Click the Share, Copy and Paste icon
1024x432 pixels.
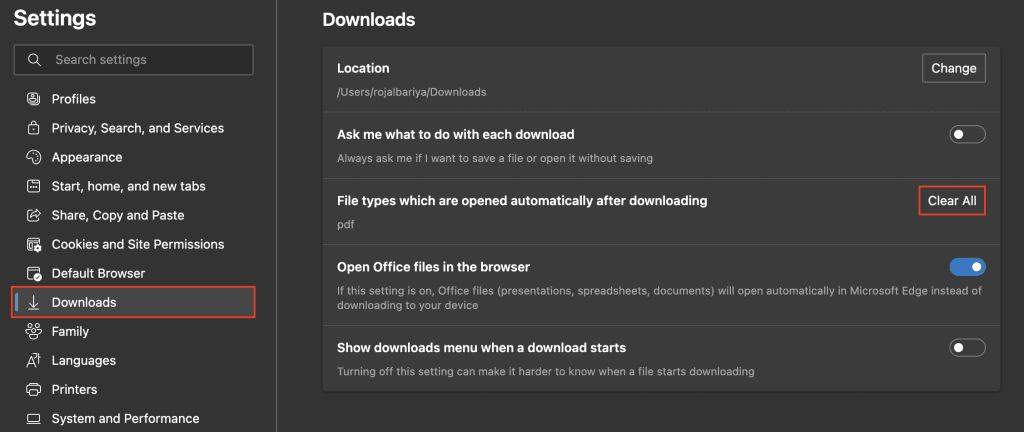pyautogui.click(x=33, y=215)
